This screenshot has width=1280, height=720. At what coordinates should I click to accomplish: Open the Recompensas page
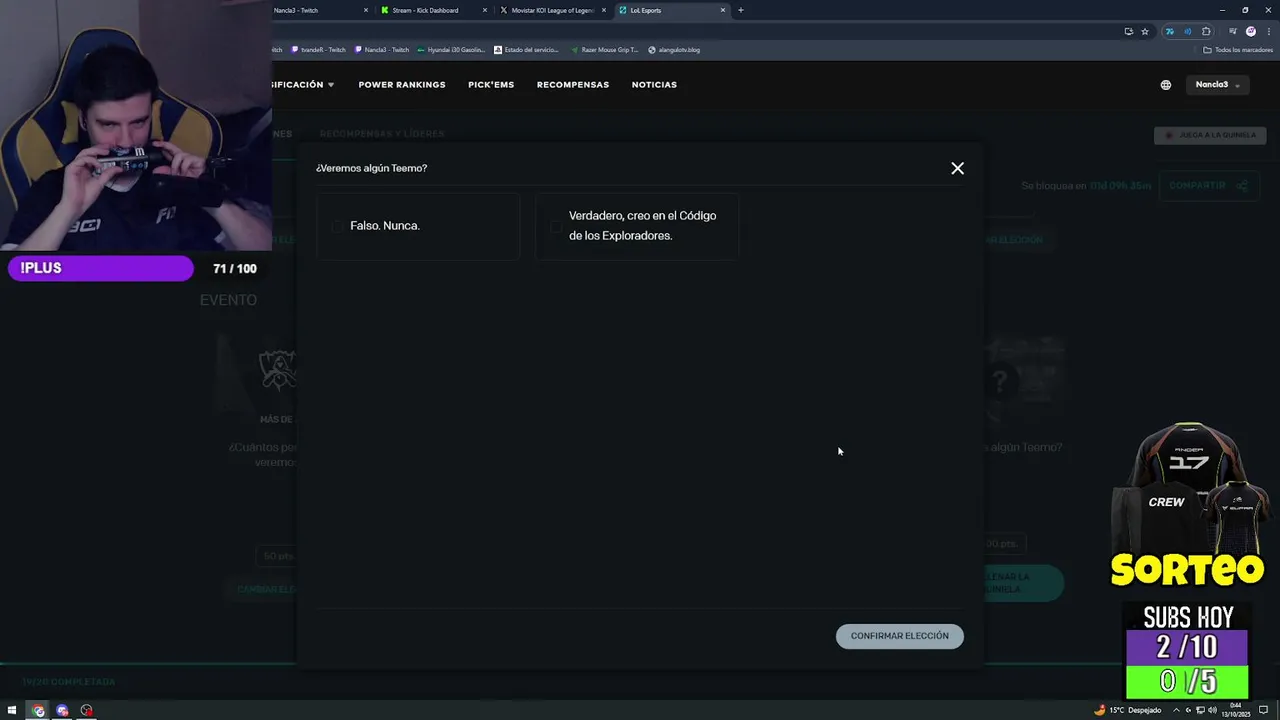573,85
